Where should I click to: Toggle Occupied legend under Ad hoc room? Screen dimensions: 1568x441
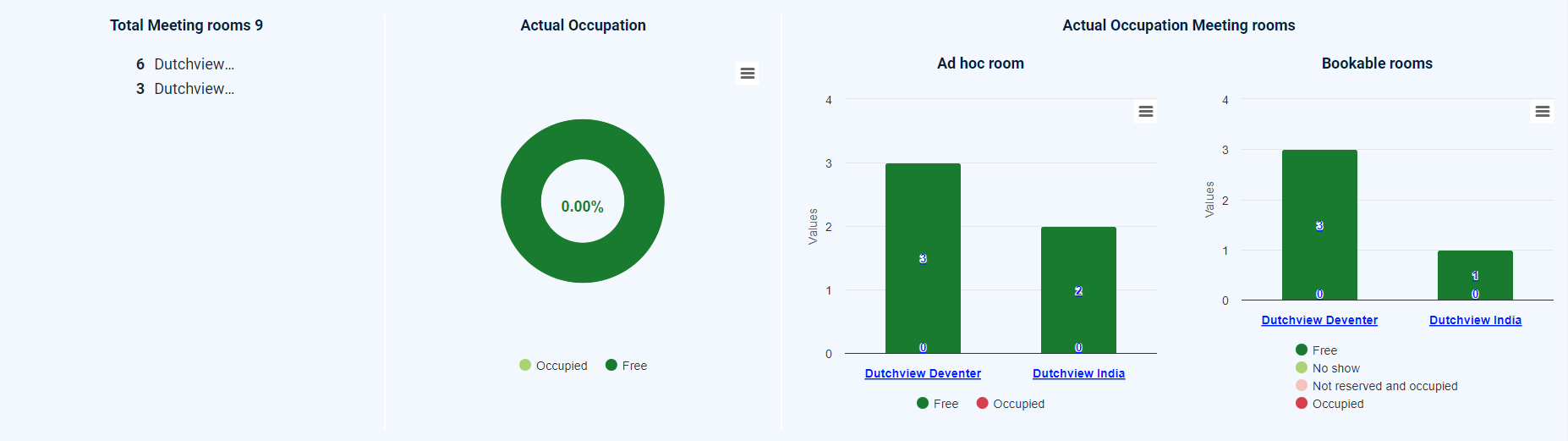[1011, 404]
